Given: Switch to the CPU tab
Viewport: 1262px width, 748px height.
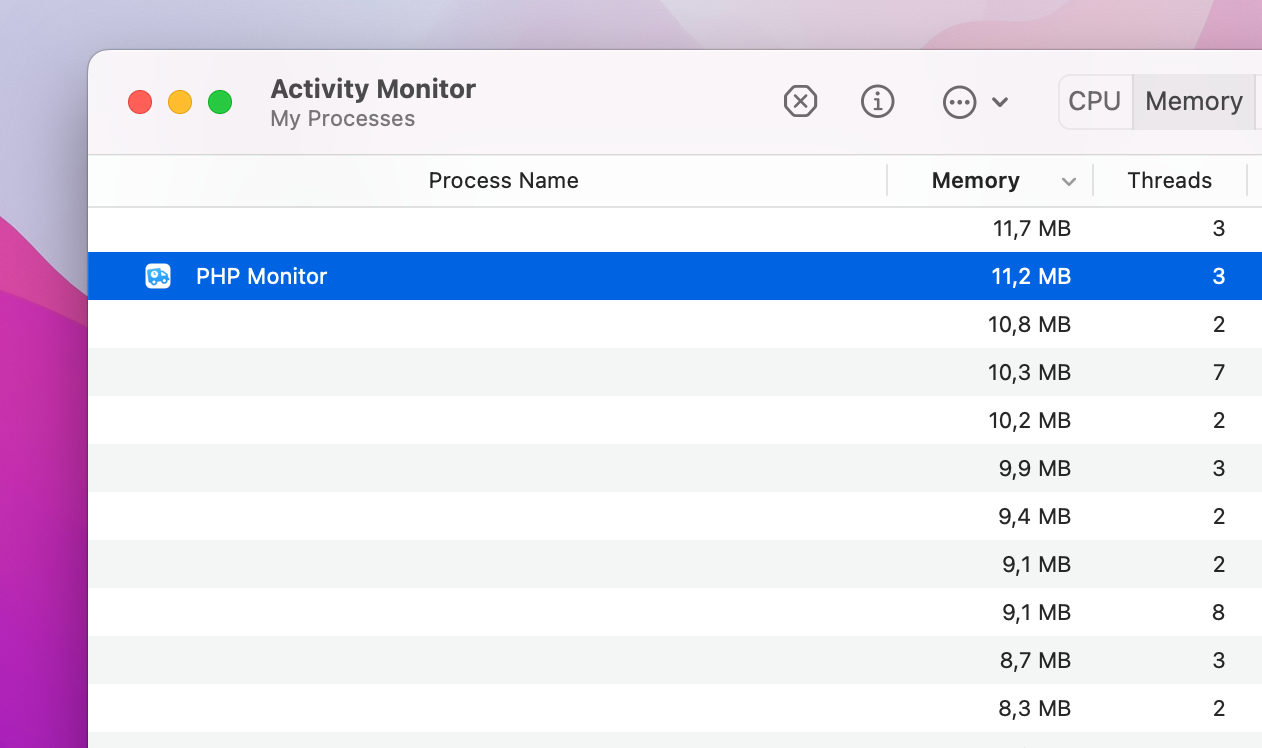Looking at the screenshot, I should click(1094, 101).
